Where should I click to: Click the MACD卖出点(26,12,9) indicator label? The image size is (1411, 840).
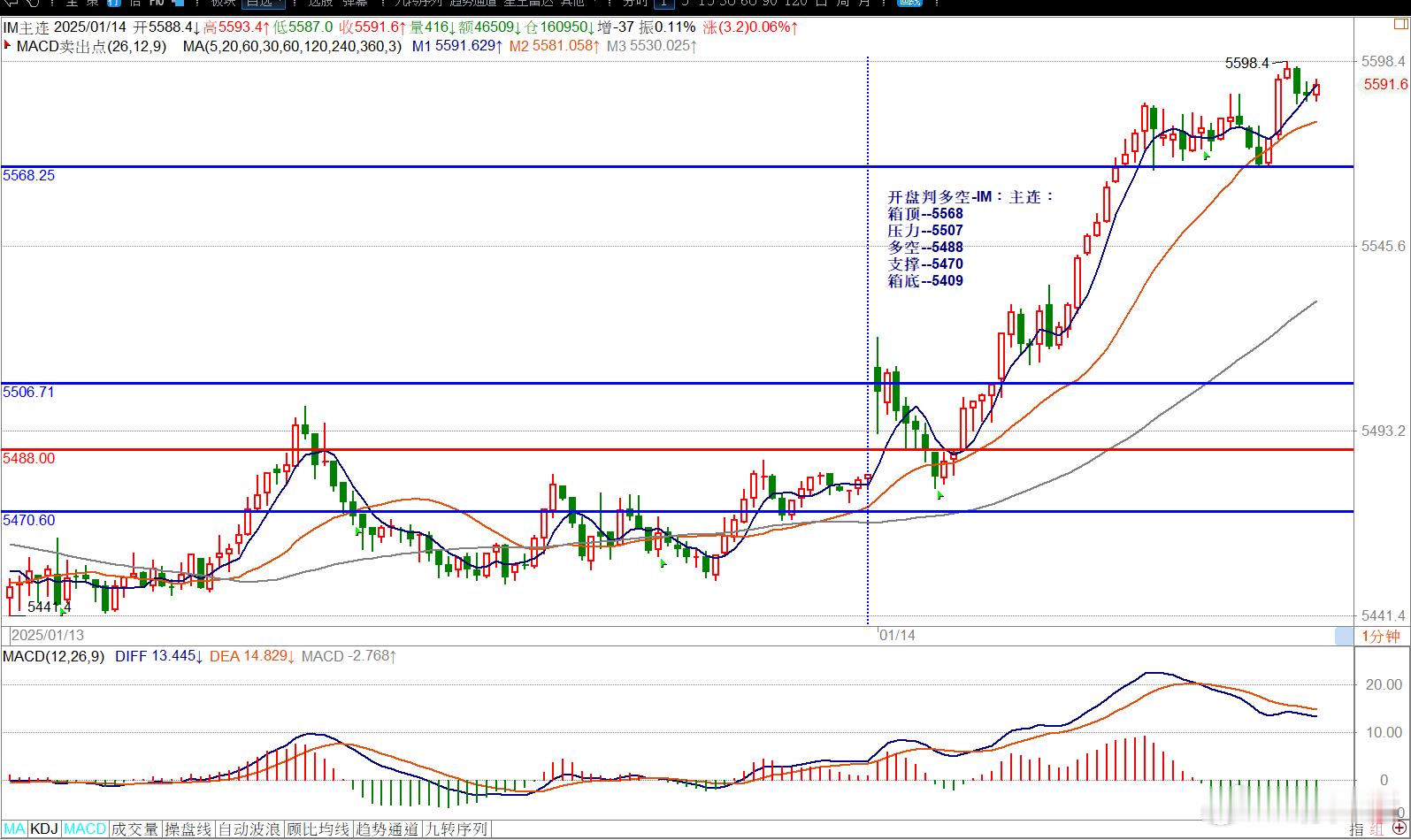91,45
